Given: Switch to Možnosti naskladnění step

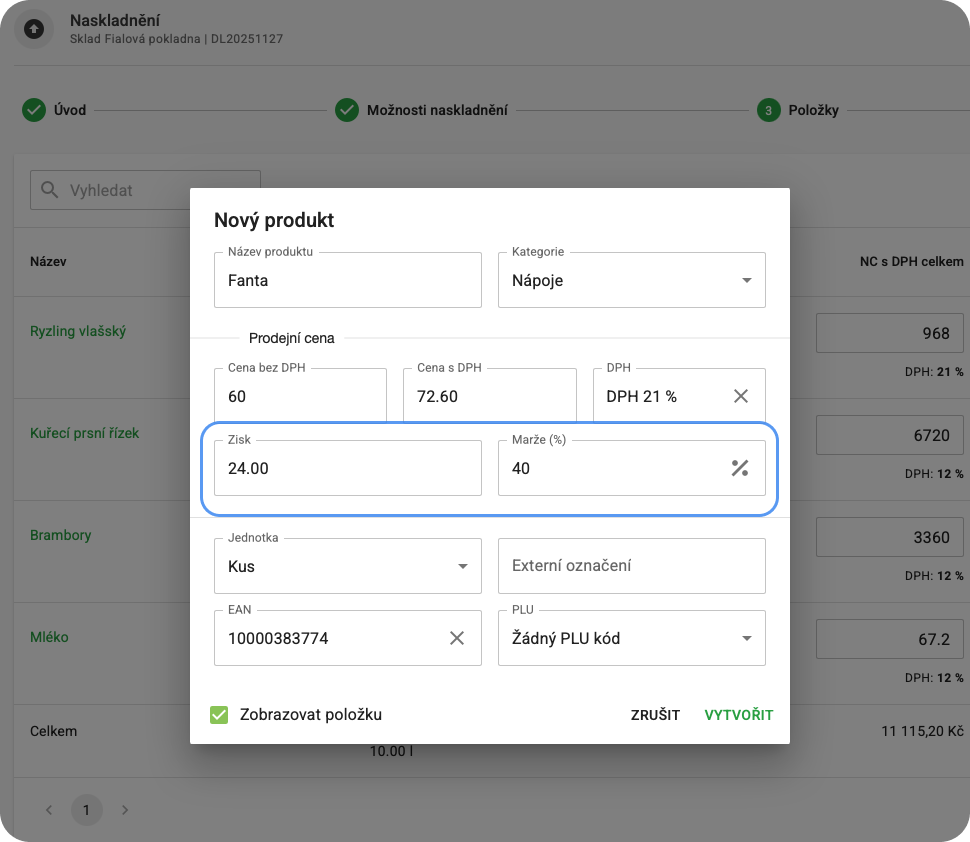Looking at the screenshot, I should coord(436,110).
